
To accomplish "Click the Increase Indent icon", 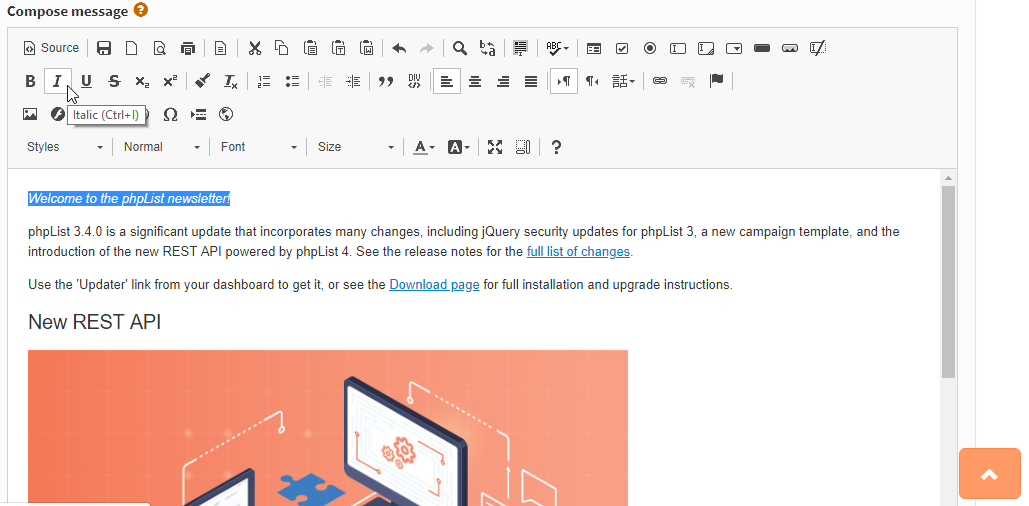I will (x=353, y=81).
